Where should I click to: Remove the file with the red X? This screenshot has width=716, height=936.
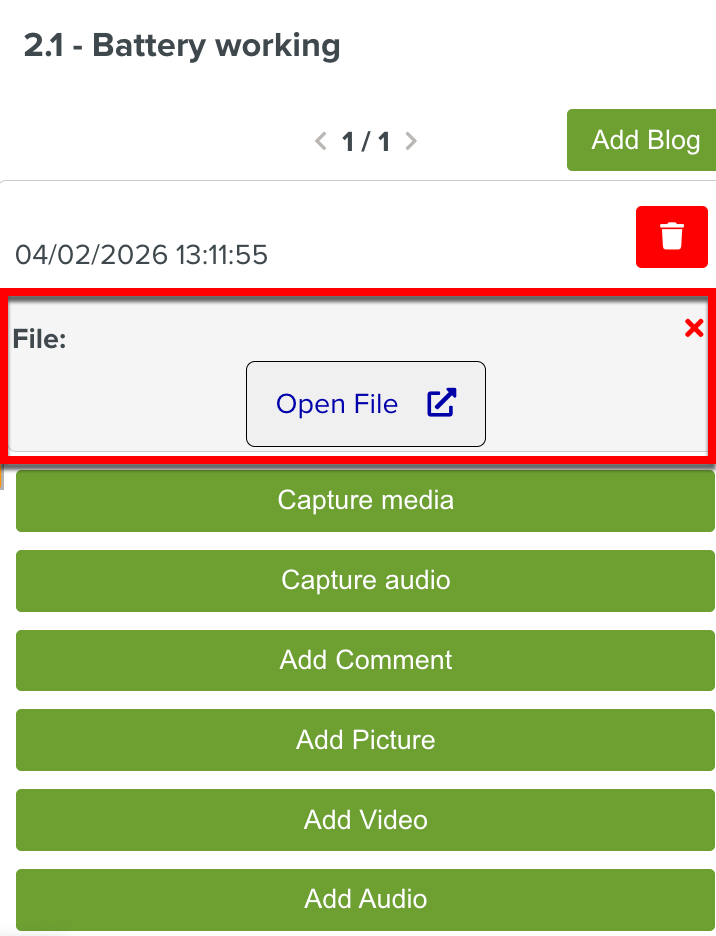[x=694, y=328]
